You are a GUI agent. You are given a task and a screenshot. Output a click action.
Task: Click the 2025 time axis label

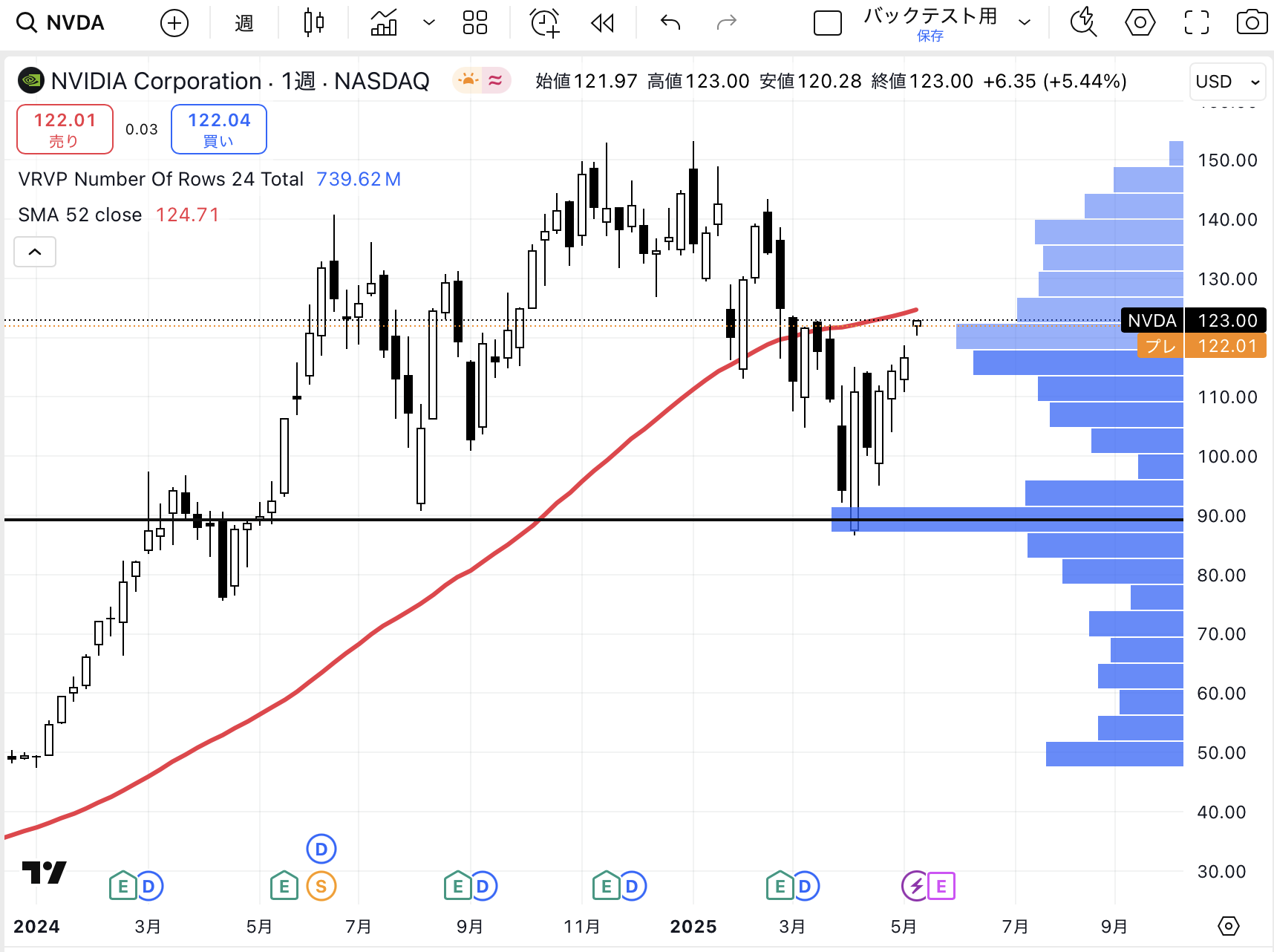[693, 927]
